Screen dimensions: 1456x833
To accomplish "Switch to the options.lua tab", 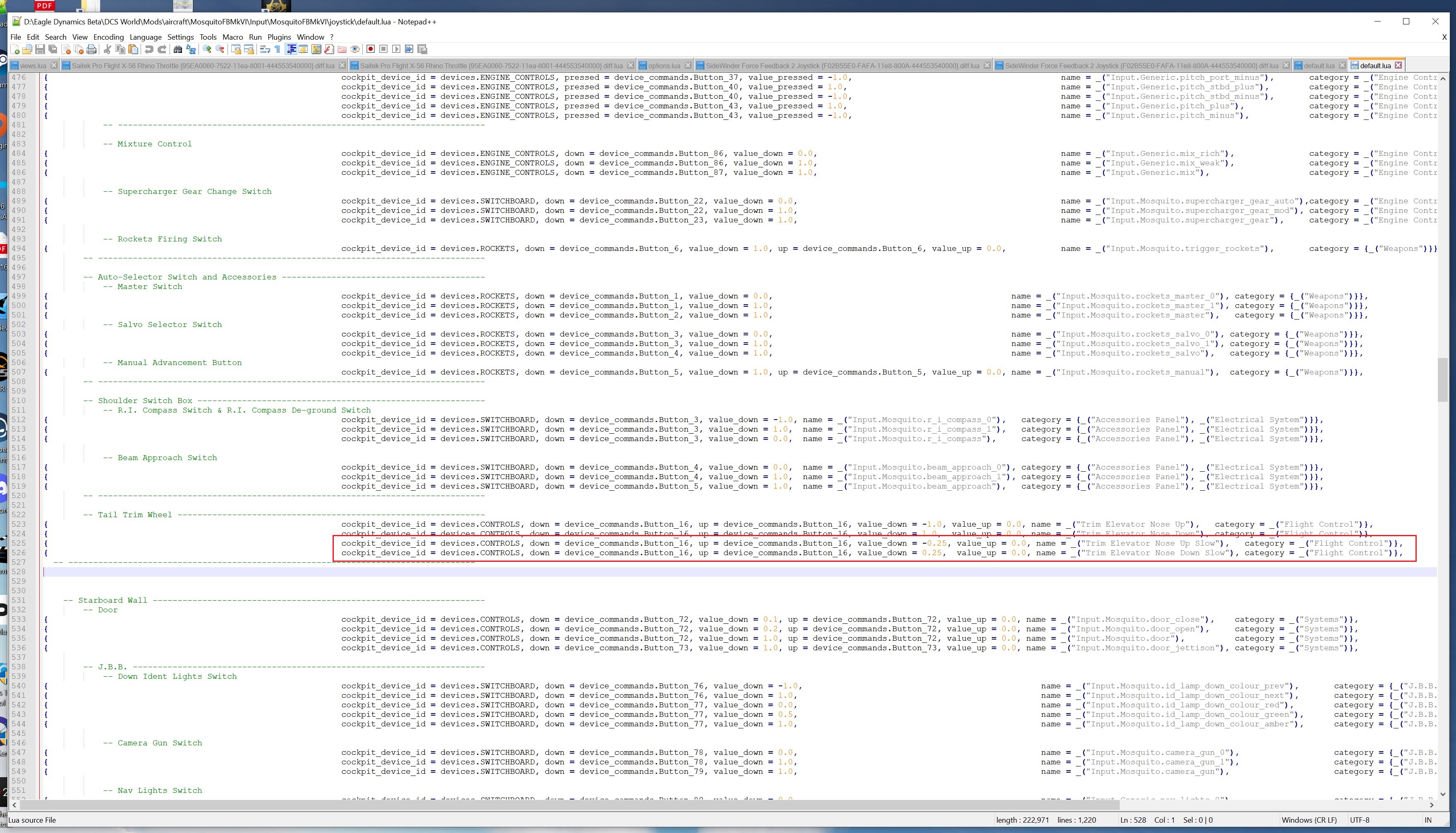I will [664, 66].
